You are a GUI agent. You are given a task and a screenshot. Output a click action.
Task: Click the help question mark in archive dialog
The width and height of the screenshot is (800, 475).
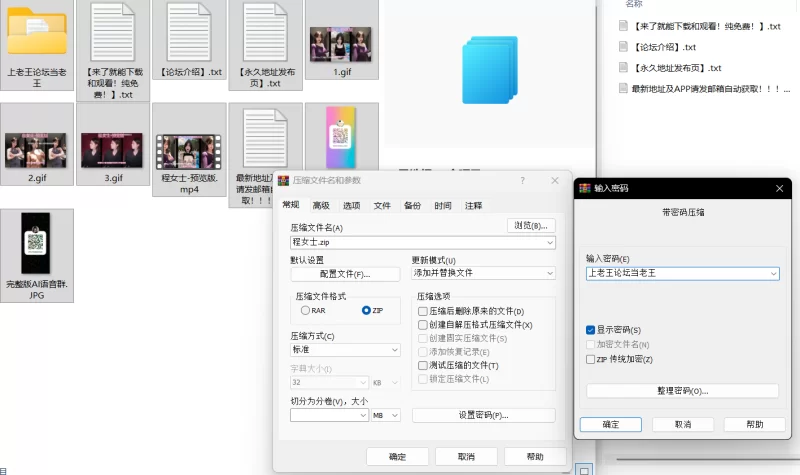522,180
